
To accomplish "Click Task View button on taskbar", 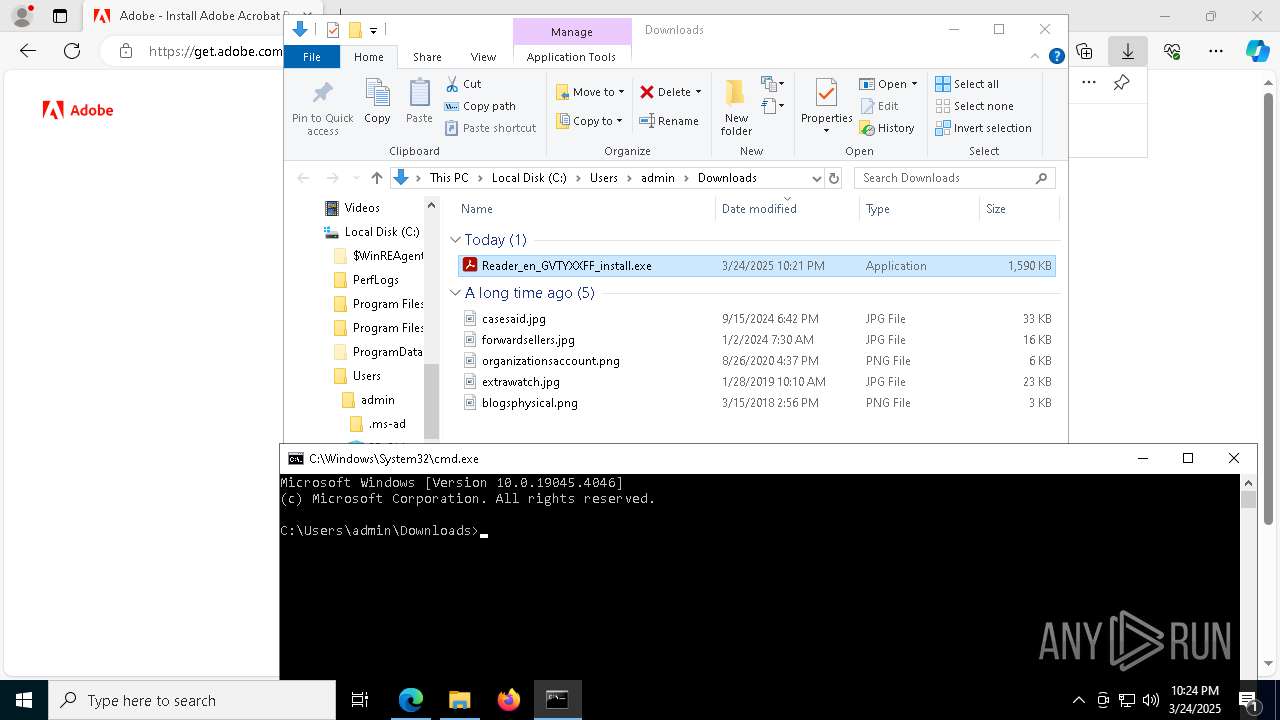I will (x=360, y=701).
